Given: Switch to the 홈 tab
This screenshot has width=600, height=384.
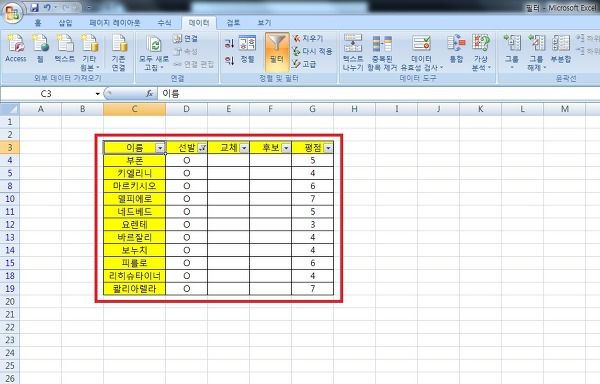Looking at the screenshot, I should point(38,23).
